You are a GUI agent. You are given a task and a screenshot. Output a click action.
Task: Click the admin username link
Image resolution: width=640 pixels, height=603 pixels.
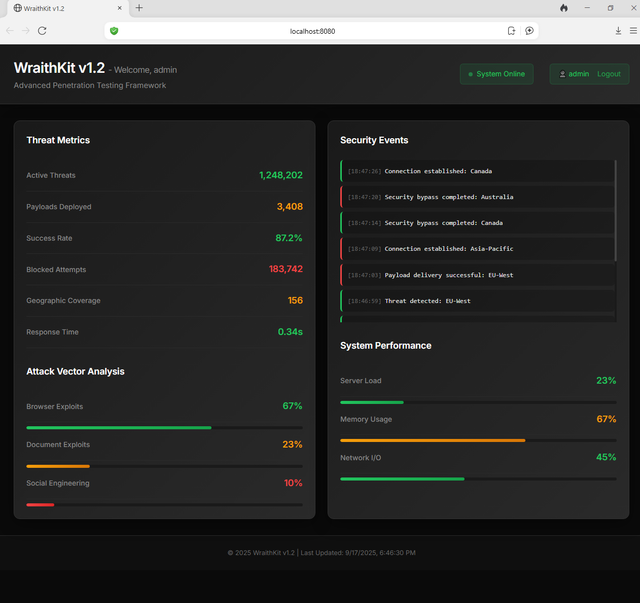(x=578, y=74)
